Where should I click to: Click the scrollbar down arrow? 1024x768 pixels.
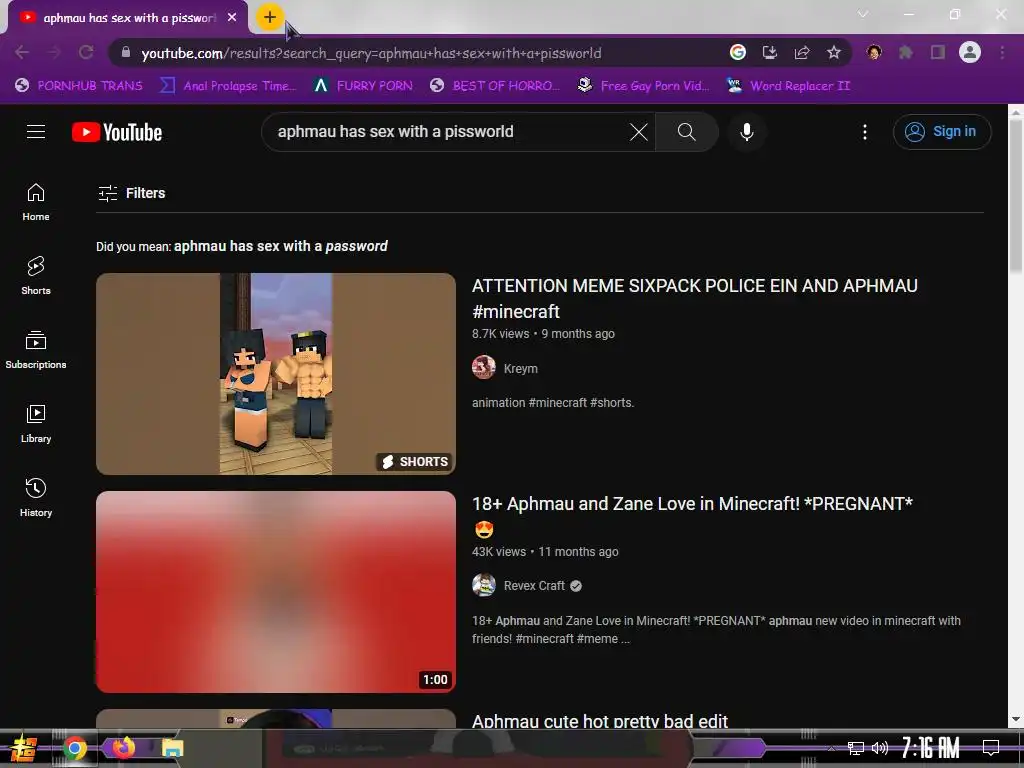[x=1016, y=719]
